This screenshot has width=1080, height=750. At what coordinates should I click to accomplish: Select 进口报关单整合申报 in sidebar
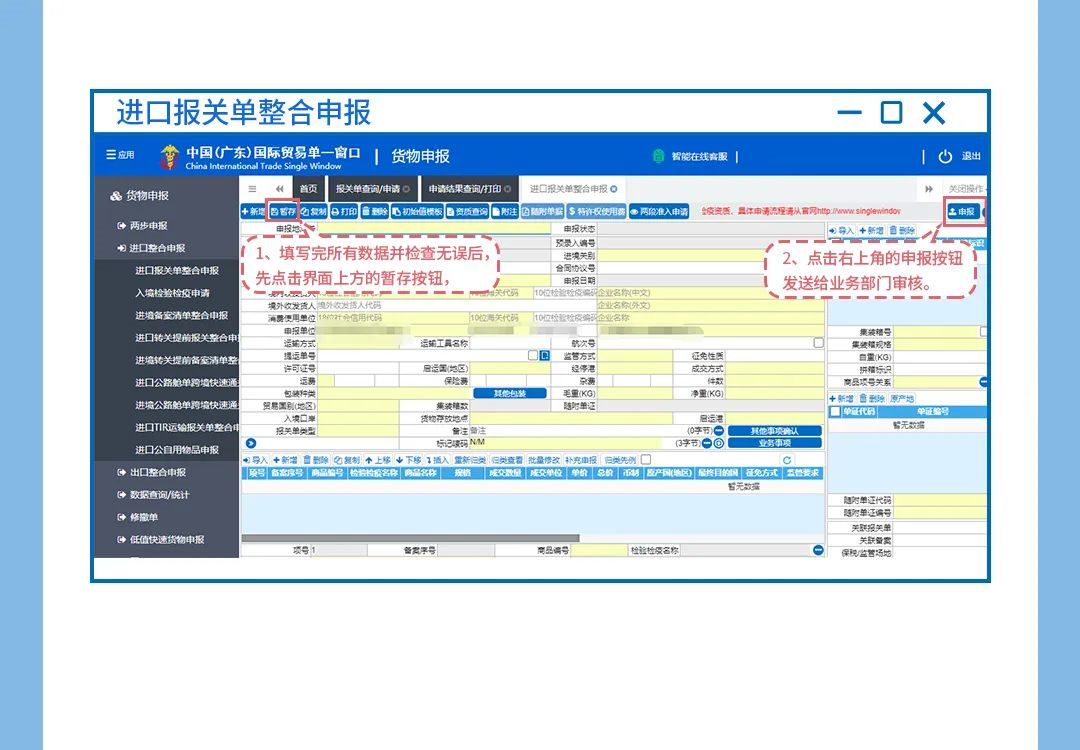click(x=177, y=271)
